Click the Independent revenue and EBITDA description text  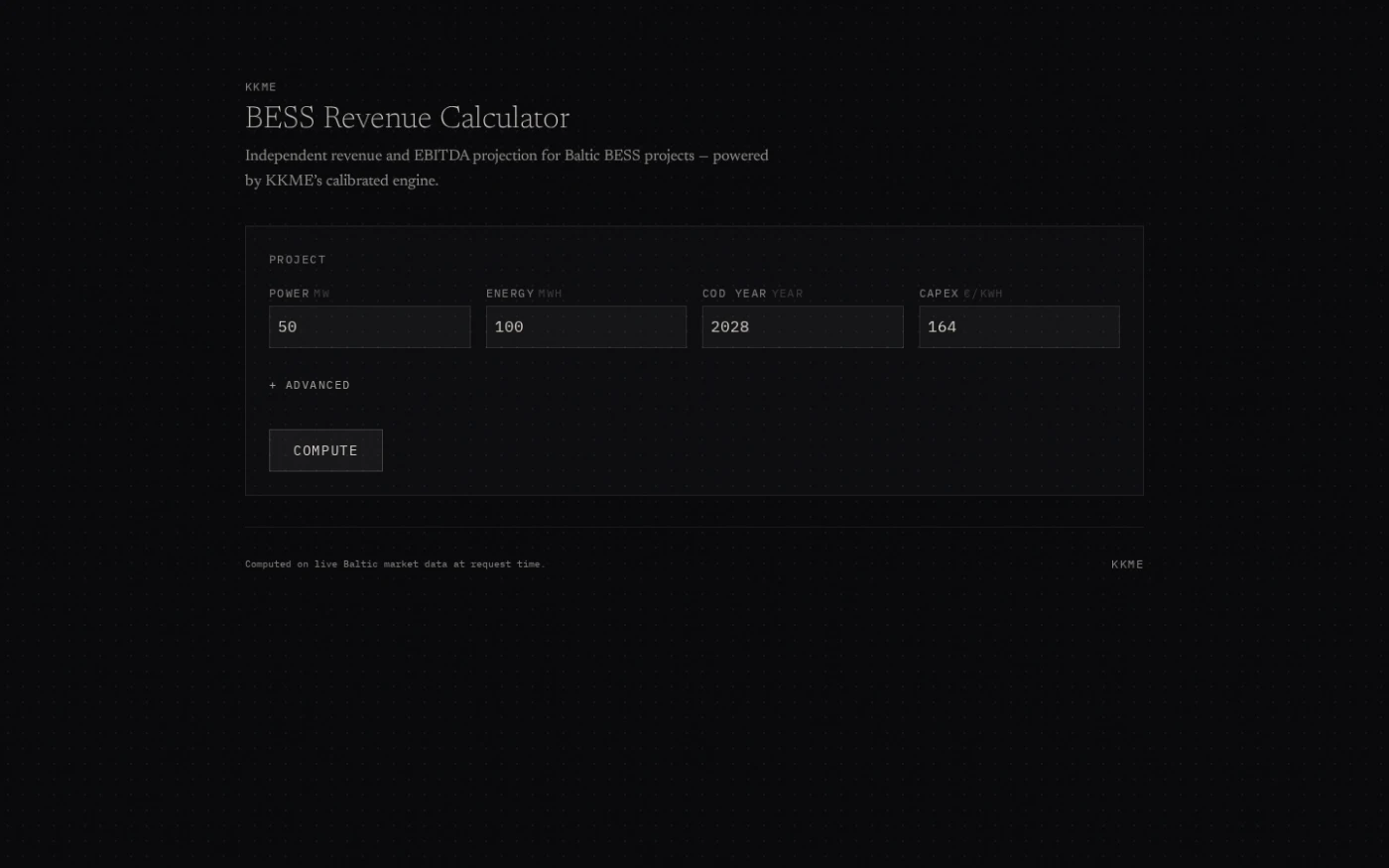pyautogui.click(x=507, y=168)
